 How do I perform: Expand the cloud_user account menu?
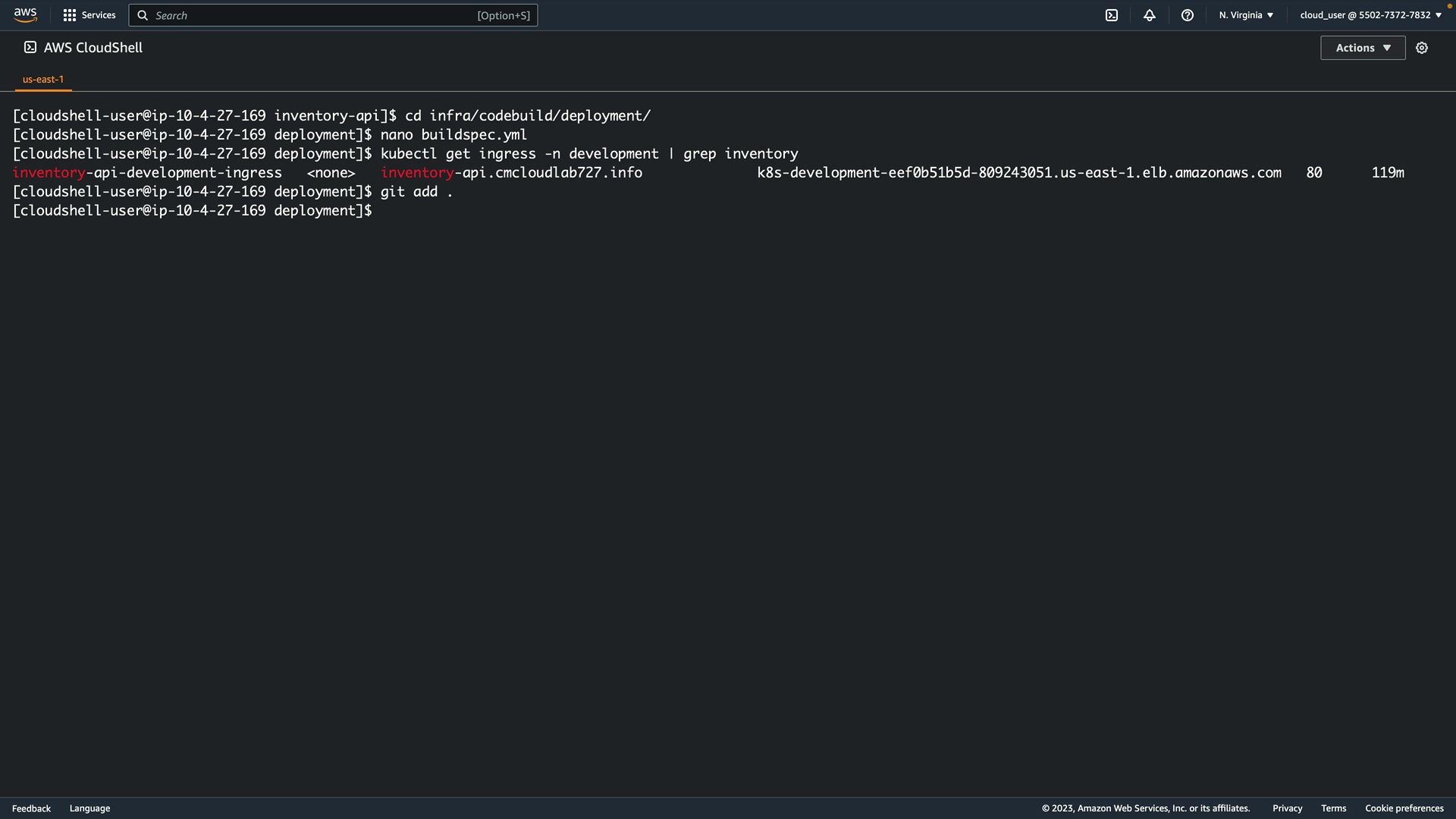(1370, 15)
